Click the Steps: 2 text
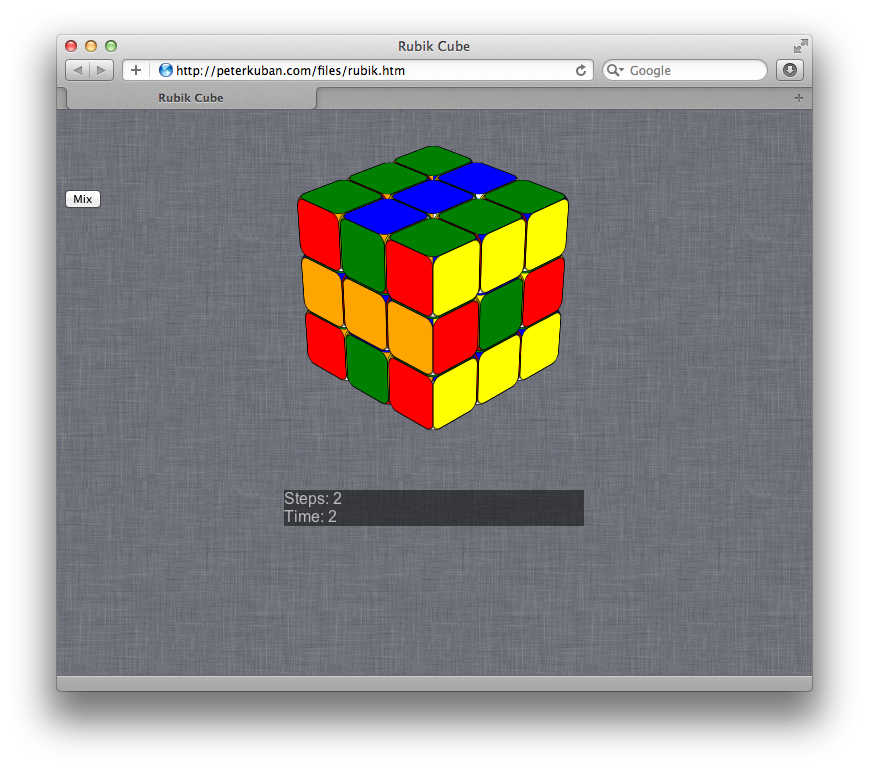This screenshot has height=770, width=869. pos(313,498)
